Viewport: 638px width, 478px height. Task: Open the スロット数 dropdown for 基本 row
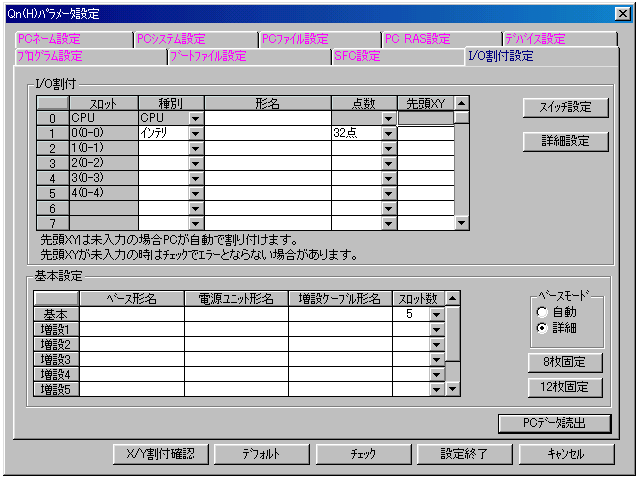point(435,314)
